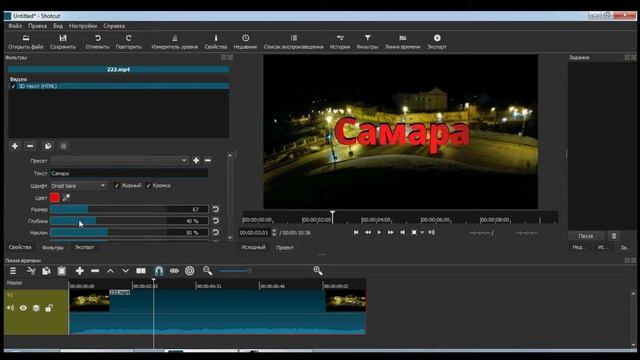This screenshot has width=640, height=360.
Task: Click the Depth slider showing 40 %
Action: (129, 221)
